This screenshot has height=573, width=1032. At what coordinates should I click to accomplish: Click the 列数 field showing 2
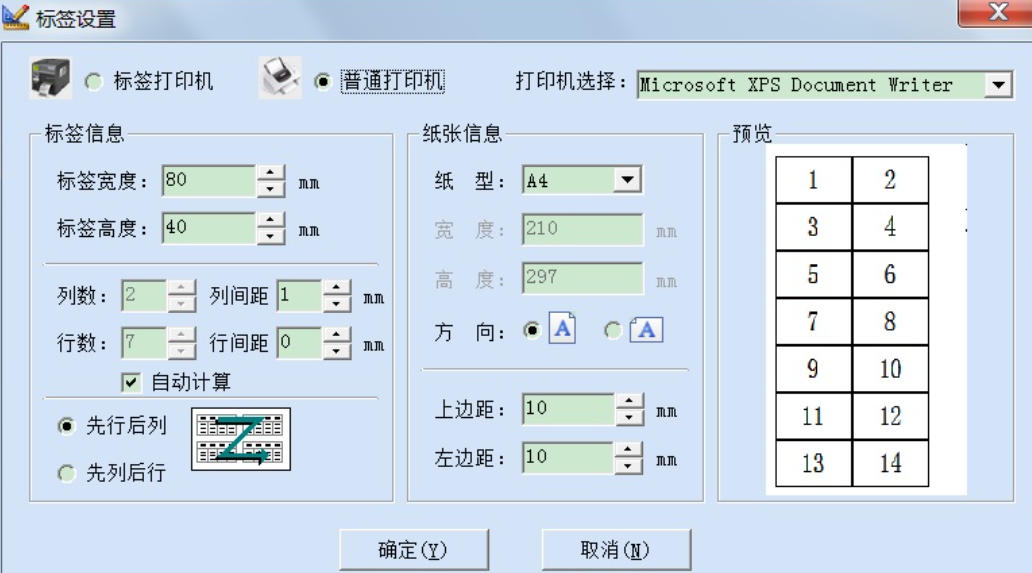click(144, 295)
